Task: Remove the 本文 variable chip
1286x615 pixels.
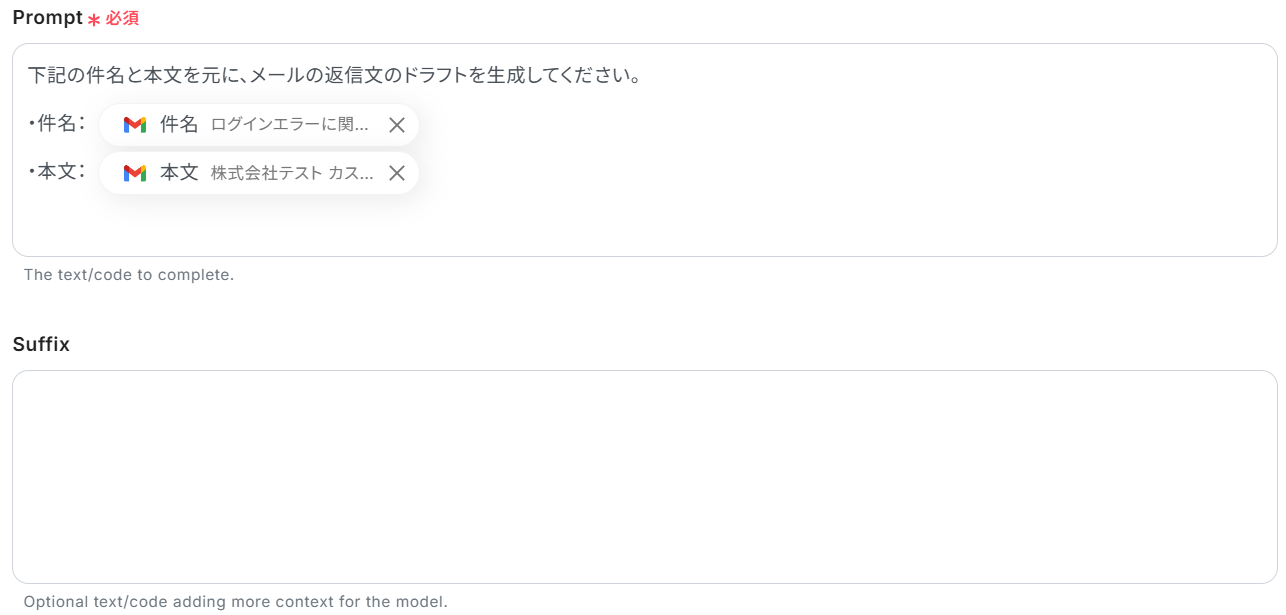Action: coord(397,173)
